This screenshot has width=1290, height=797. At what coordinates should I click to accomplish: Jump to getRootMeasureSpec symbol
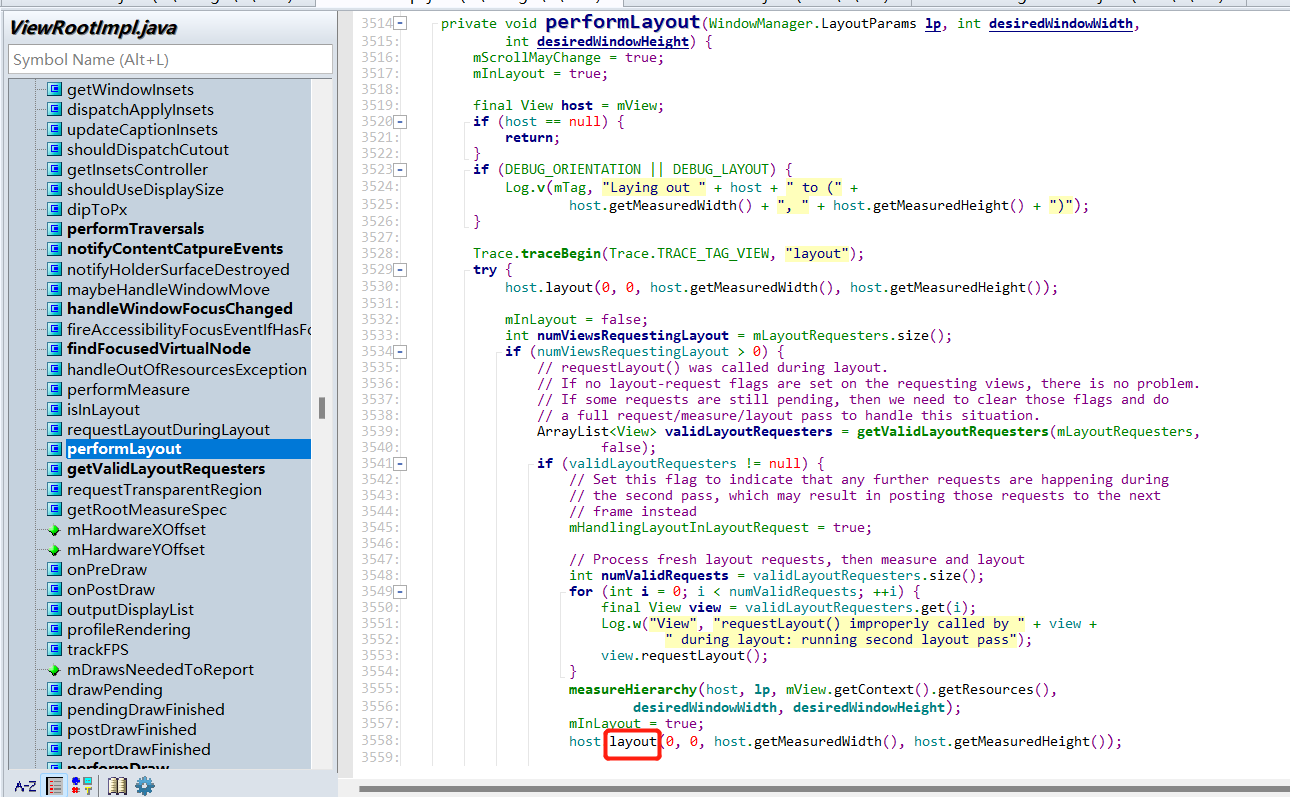147,509
